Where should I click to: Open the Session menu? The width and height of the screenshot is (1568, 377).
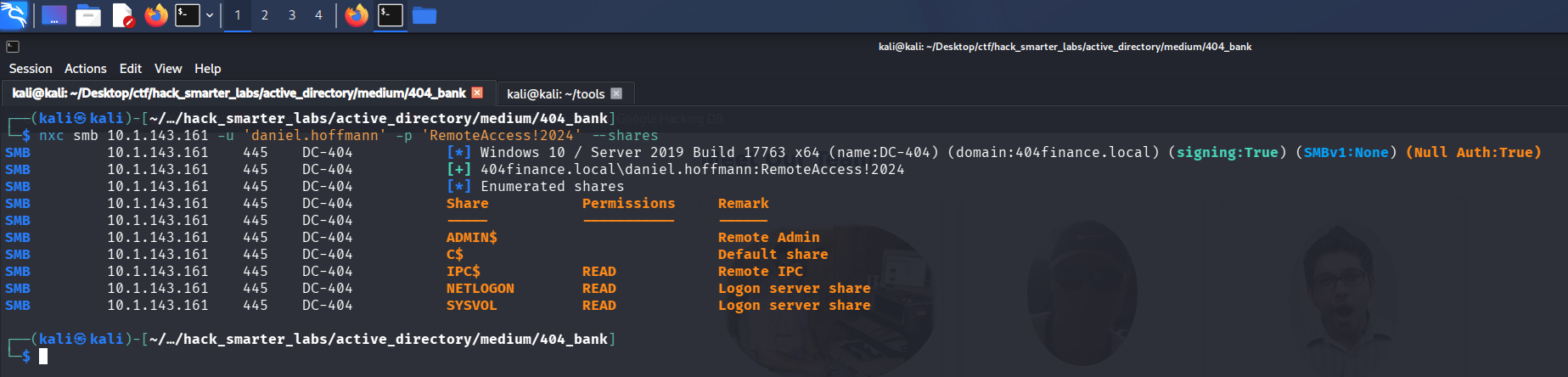[x=31, y=69]
